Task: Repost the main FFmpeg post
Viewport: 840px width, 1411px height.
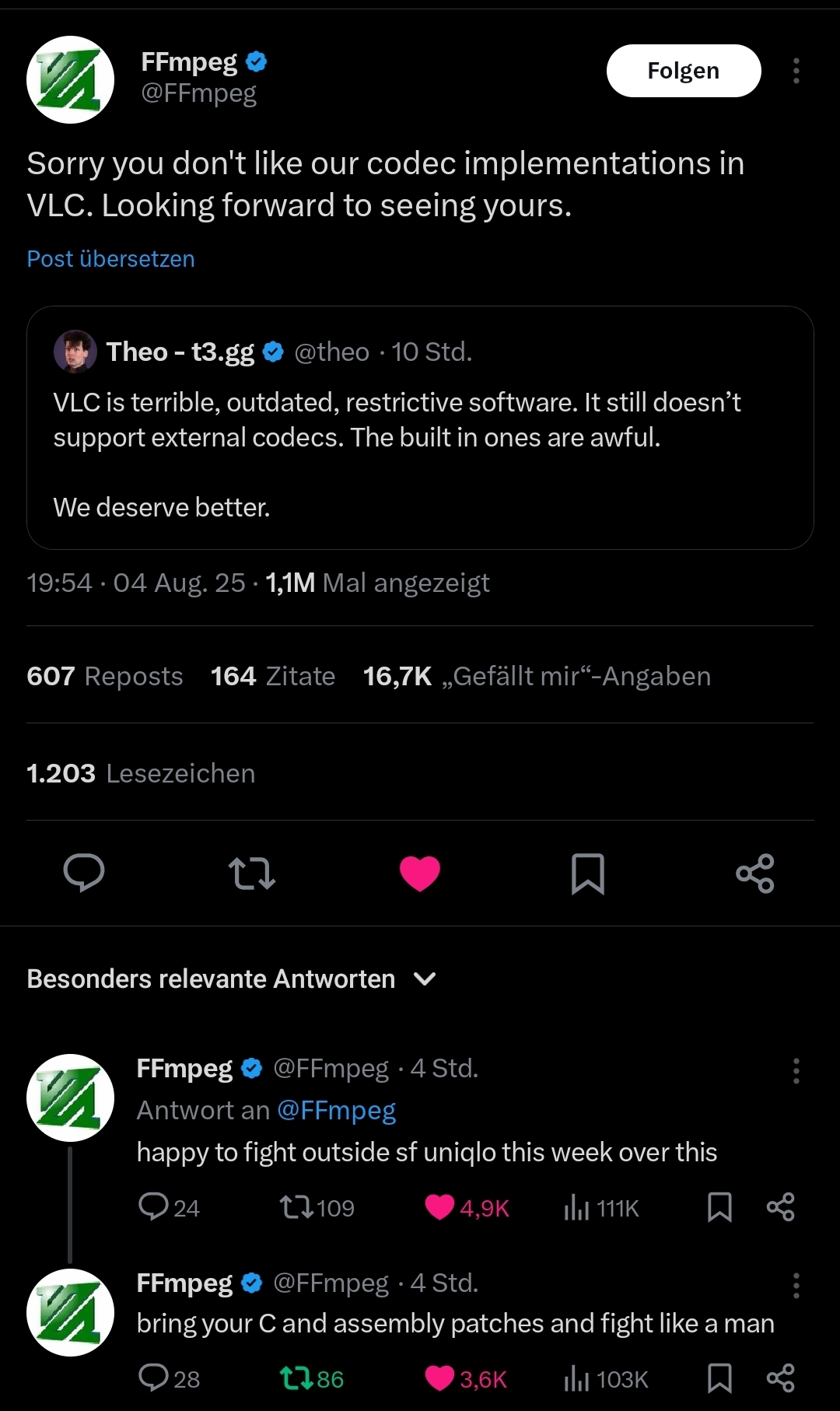Action: coord(252,873)
